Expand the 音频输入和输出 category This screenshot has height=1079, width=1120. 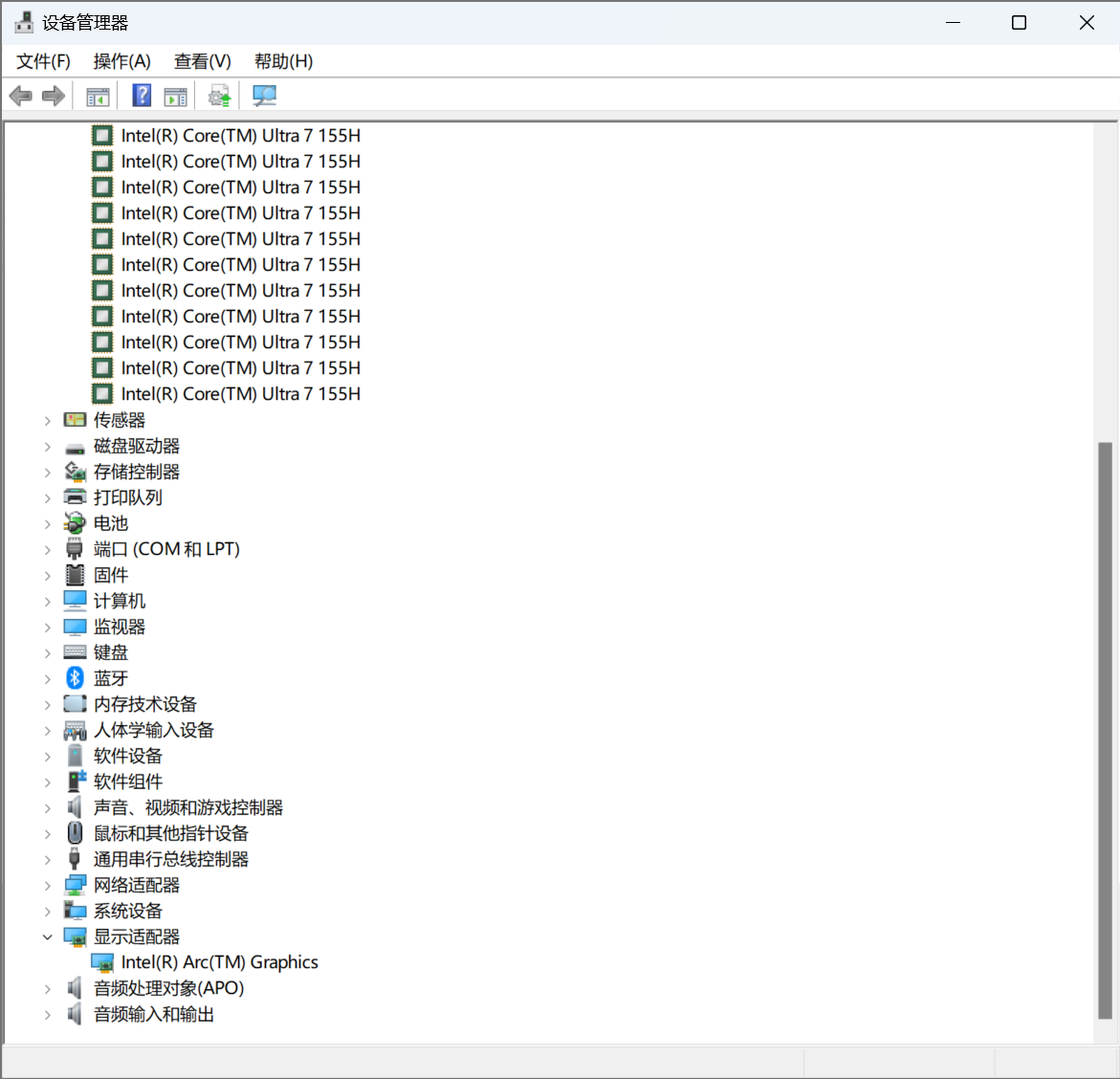pos(47,1015)
